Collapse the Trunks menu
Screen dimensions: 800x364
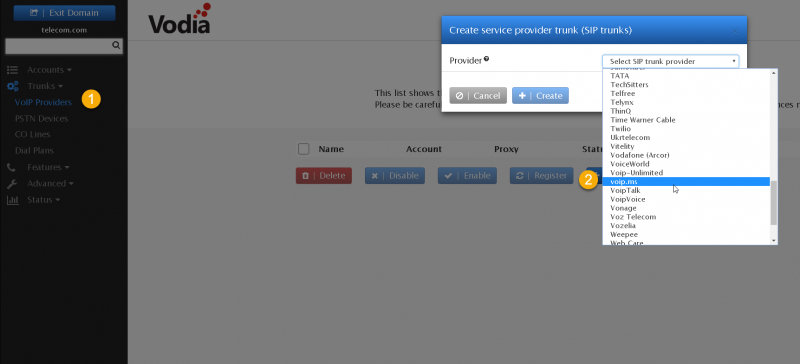[x=45, y=86]
